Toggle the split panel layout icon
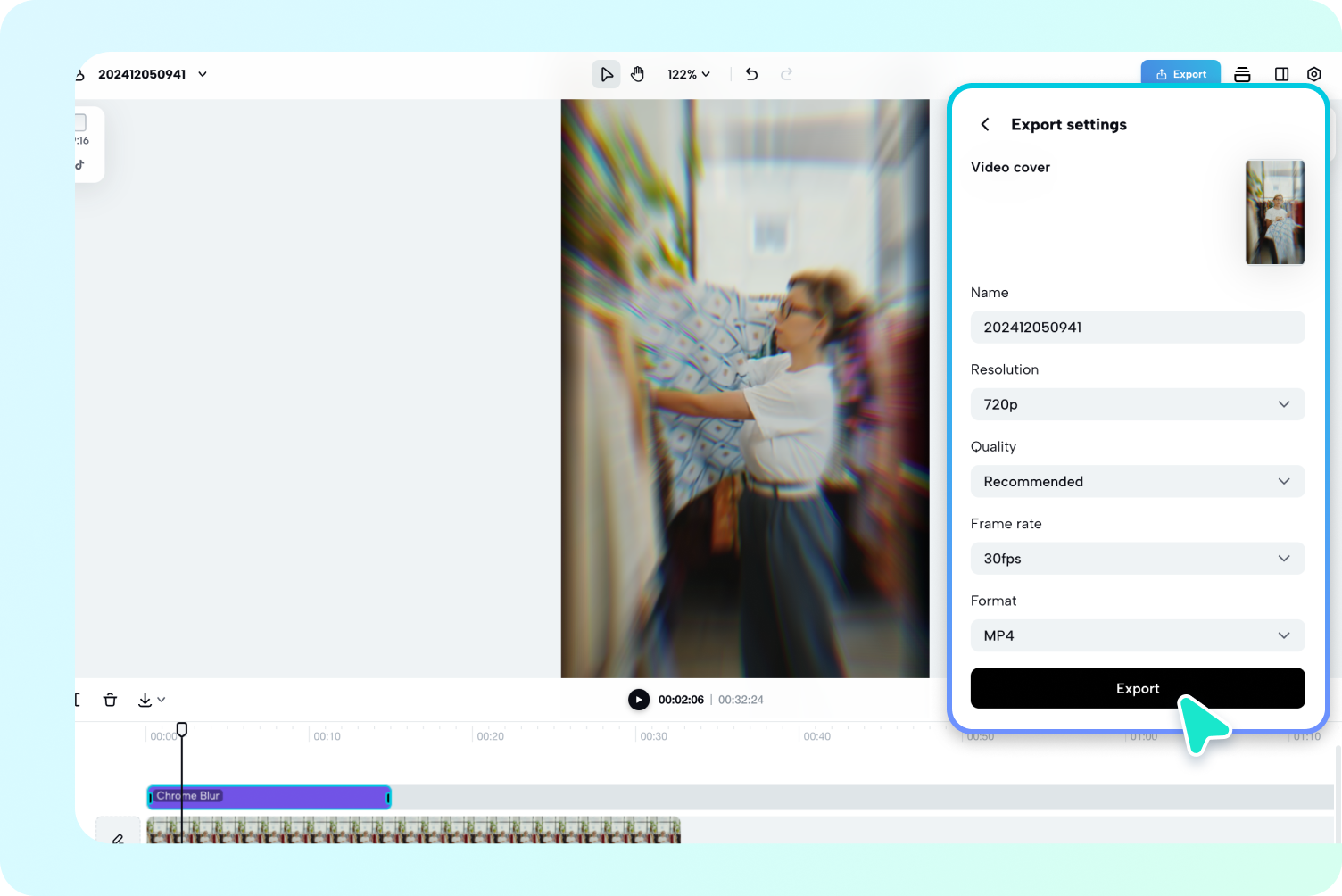 click(1281, 74)
